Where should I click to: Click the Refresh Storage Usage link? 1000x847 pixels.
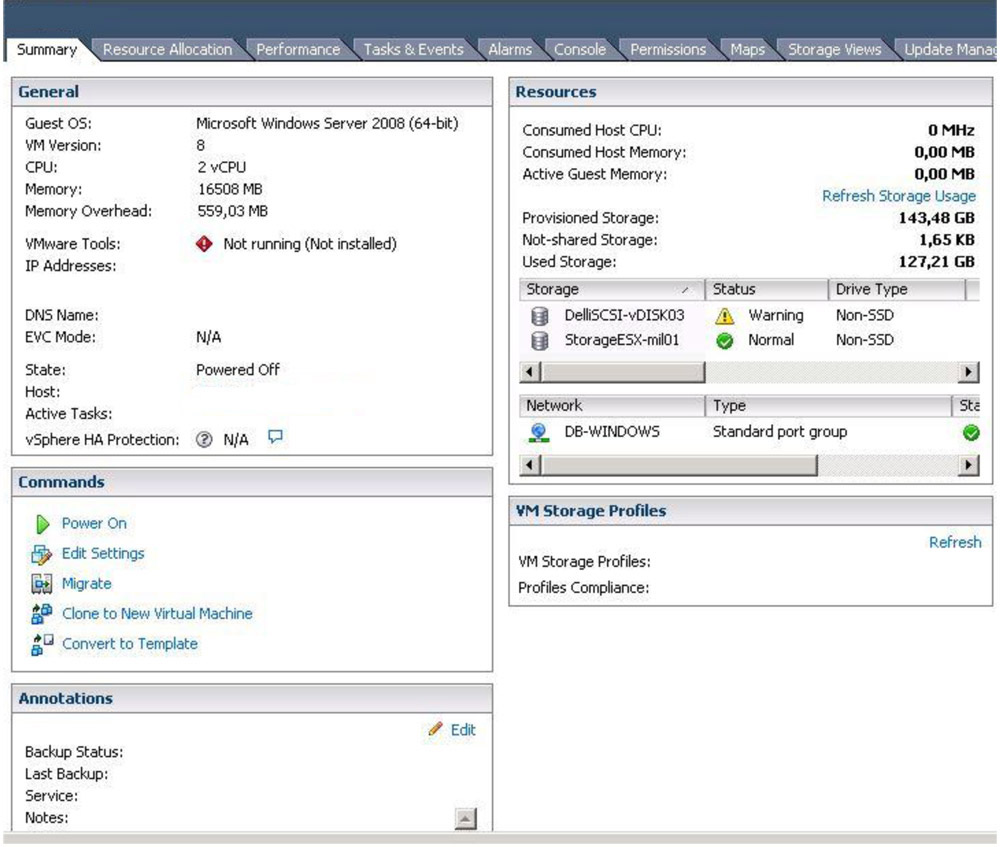pos(899,196)
